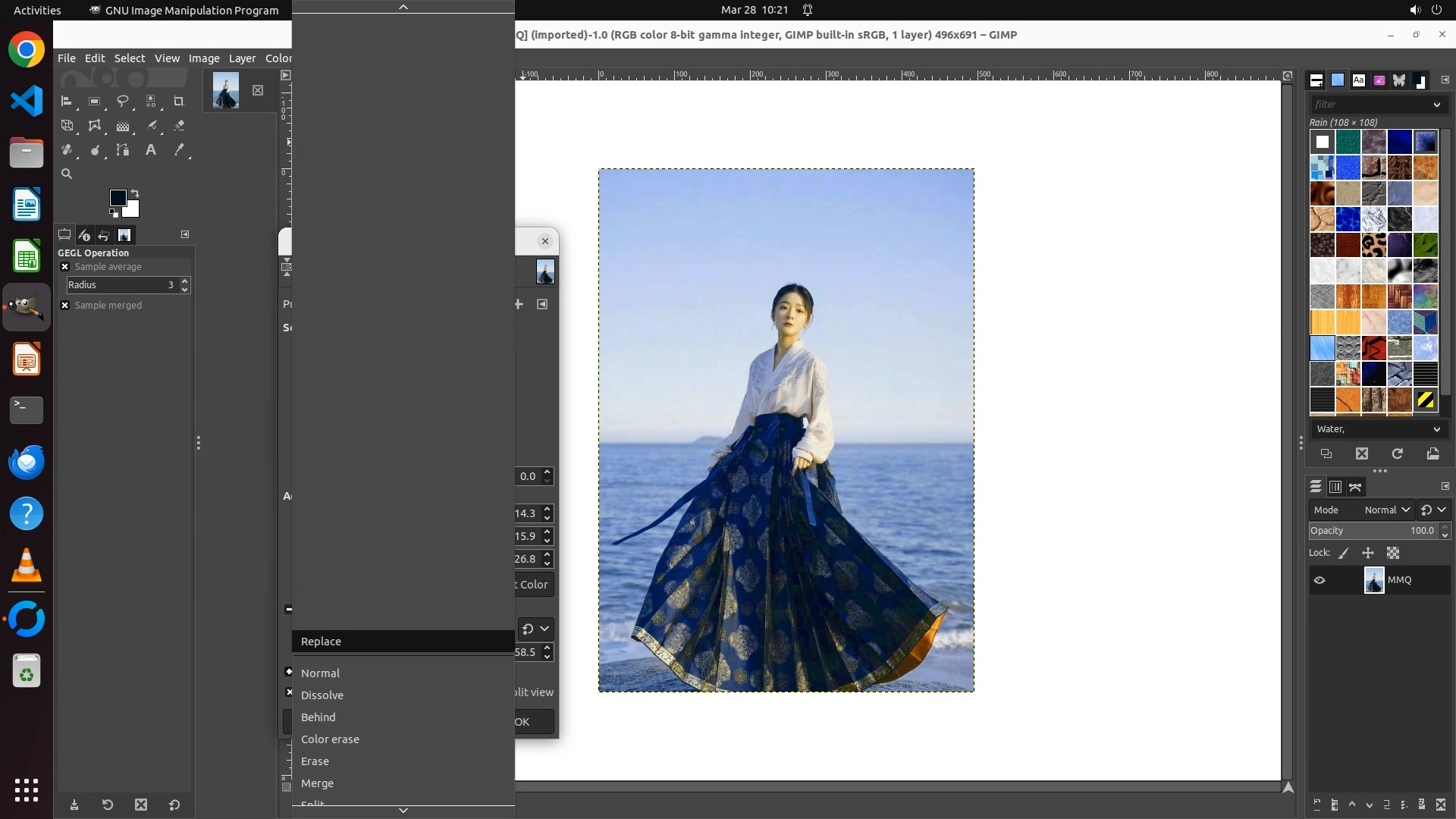
Task: Click the foreground color swatch
Action: click(118, 198)
